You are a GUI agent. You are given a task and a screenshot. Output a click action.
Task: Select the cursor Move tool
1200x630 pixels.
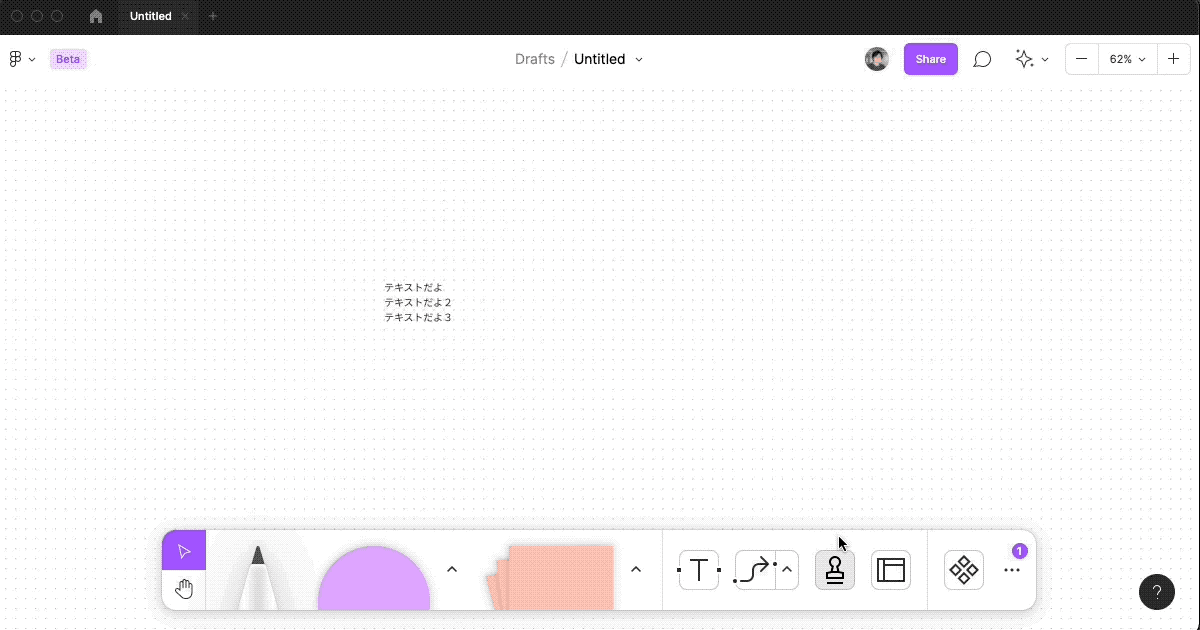pyautogui.click(x=184, y=551)
